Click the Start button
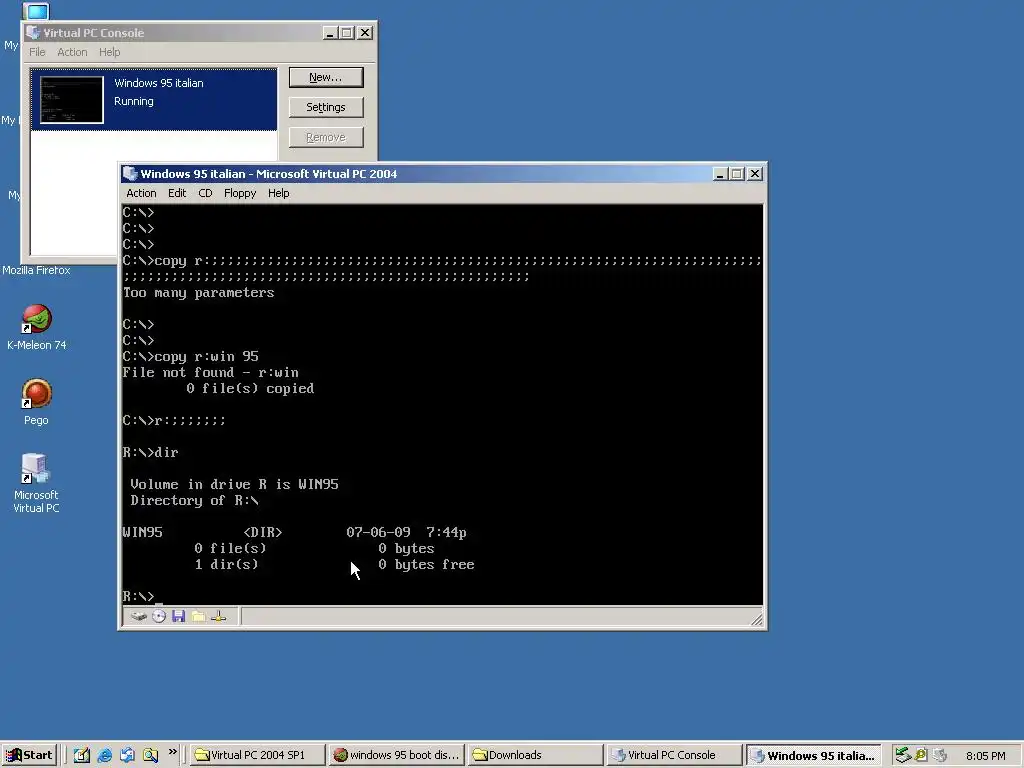The height and width of the screenshot is (768, 1024). (29, 755)
